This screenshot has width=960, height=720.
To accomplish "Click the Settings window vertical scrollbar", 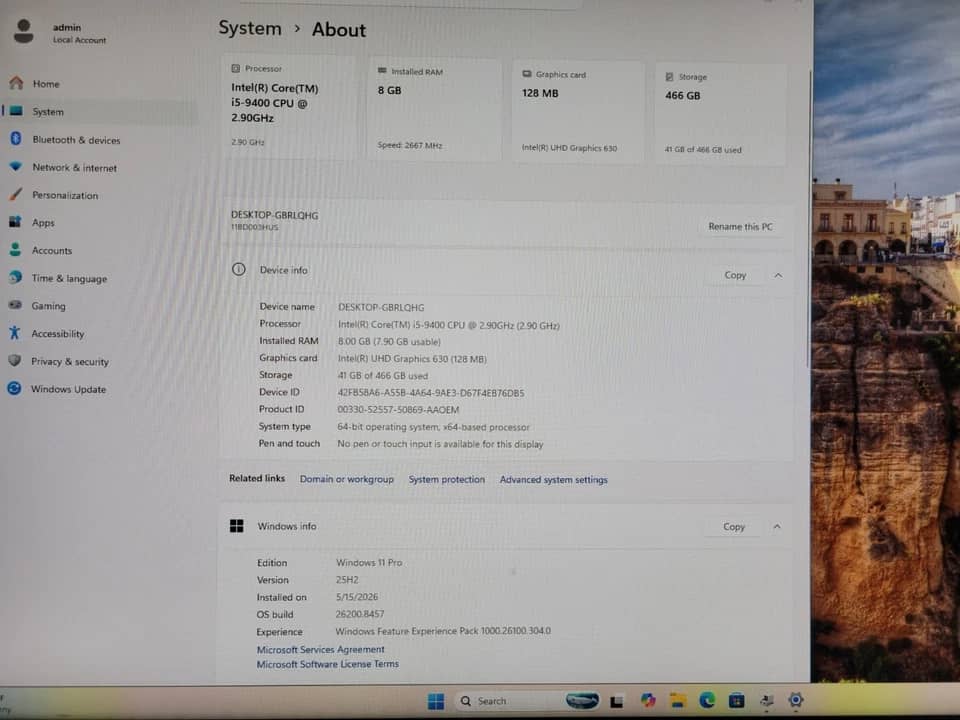I will tap(809, 220).
